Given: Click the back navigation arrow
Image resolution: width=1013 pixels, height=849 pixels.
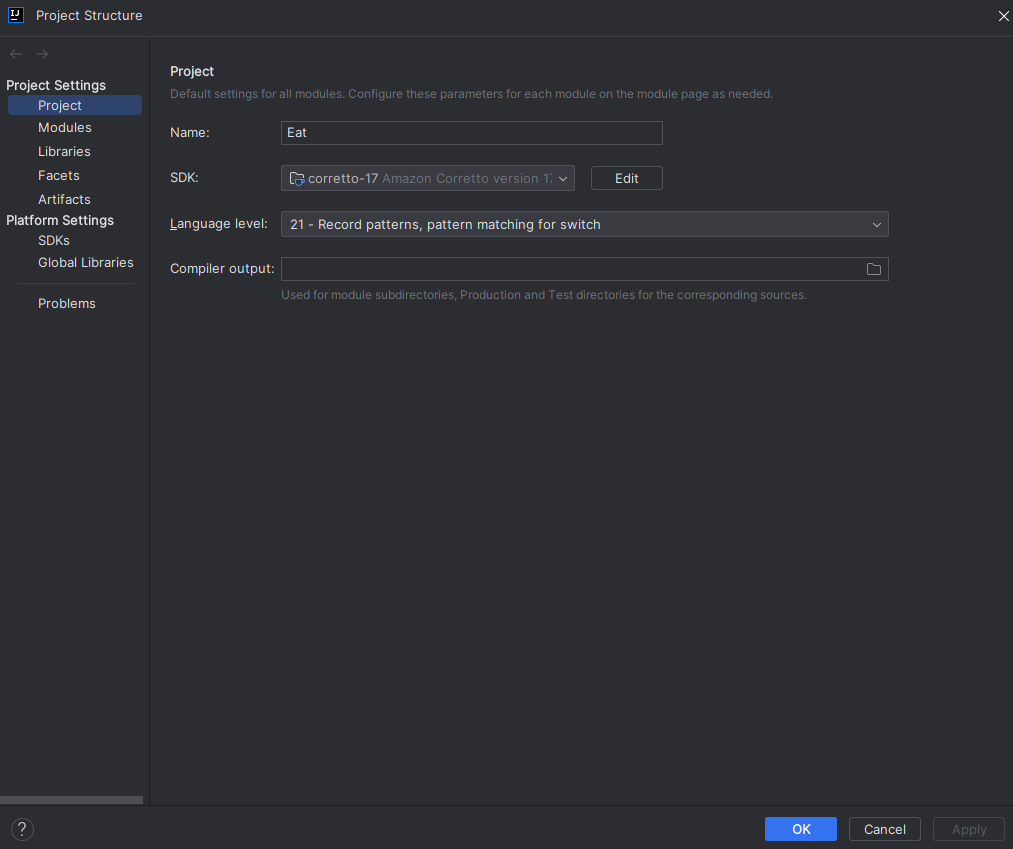Looking at the screenshot, I should [16, 54].
